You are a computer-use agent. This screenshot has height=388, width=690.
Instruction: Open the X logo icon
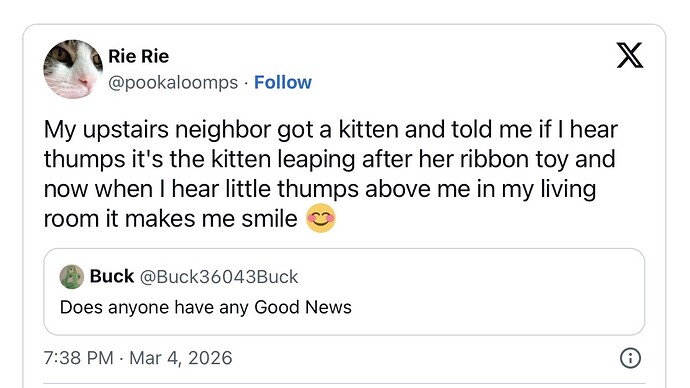[630, 55]
